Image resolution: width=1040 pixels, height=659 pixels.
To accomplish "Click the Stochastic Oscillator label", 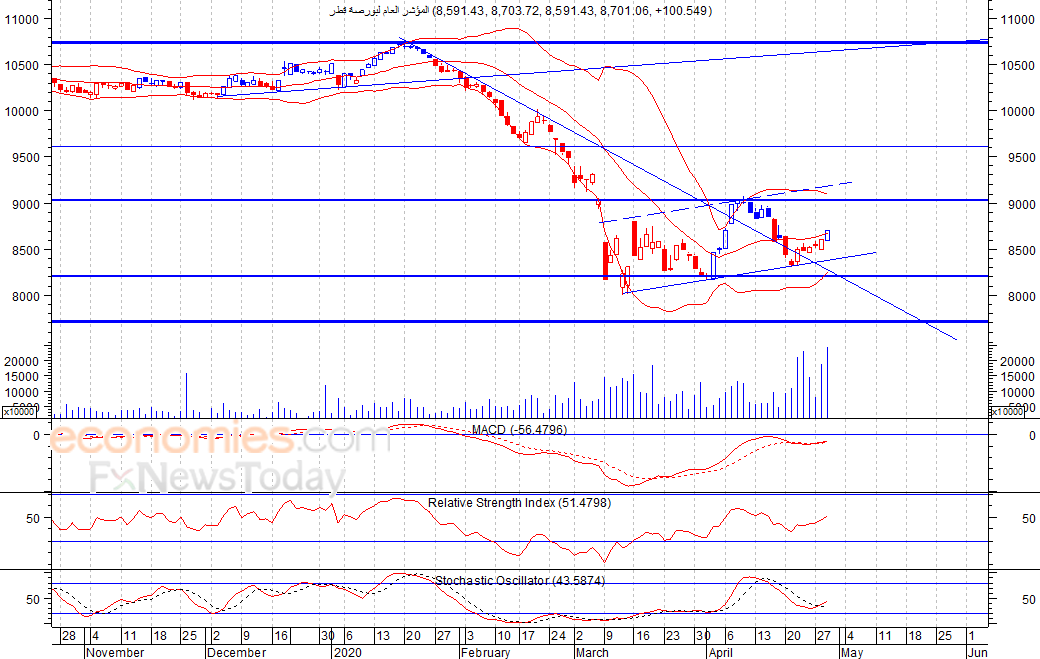I will pyautogui.click(x=520, y=580).
